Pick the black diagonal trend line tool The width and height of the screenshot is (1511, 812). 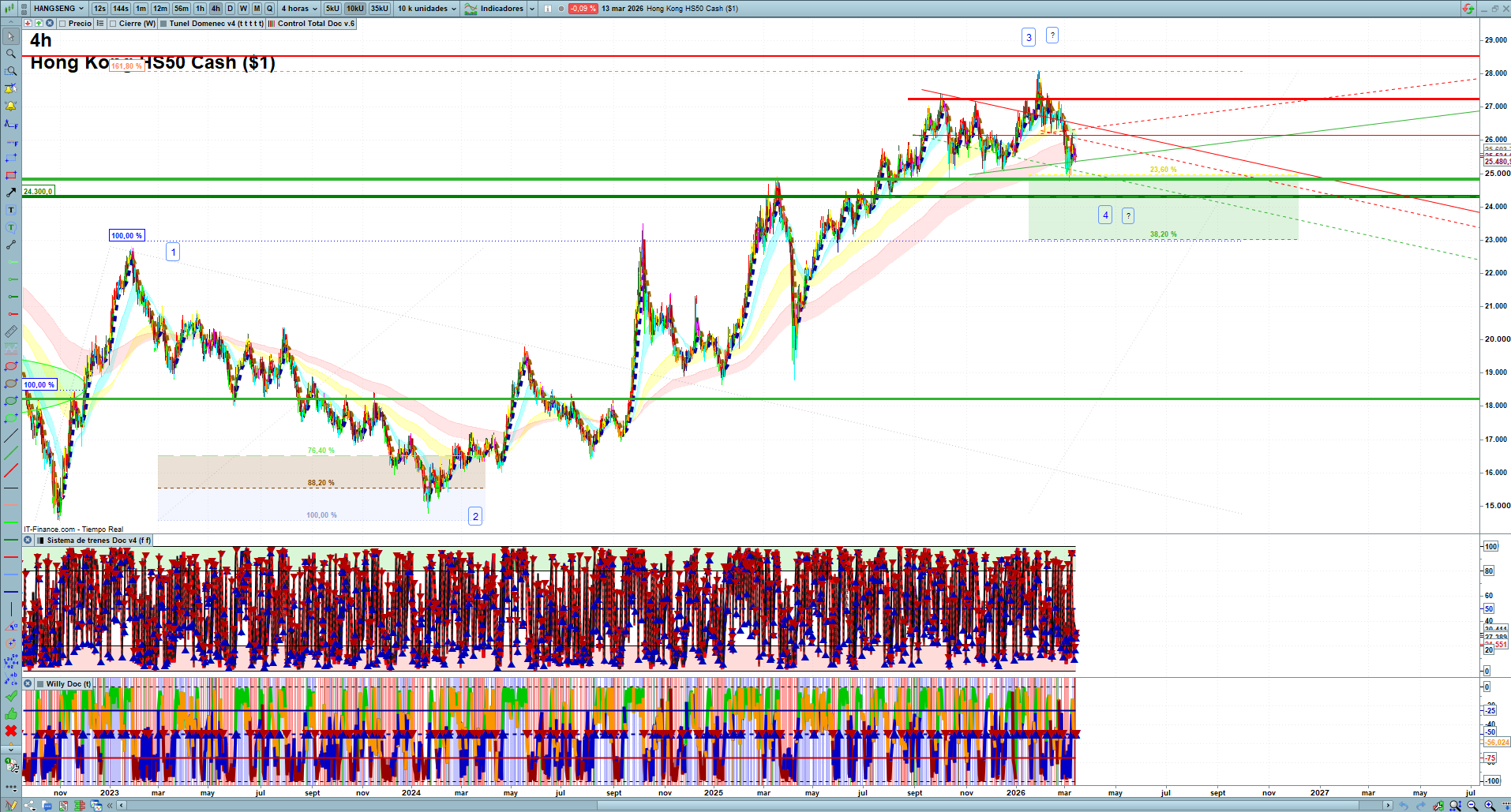click(11, 436)
